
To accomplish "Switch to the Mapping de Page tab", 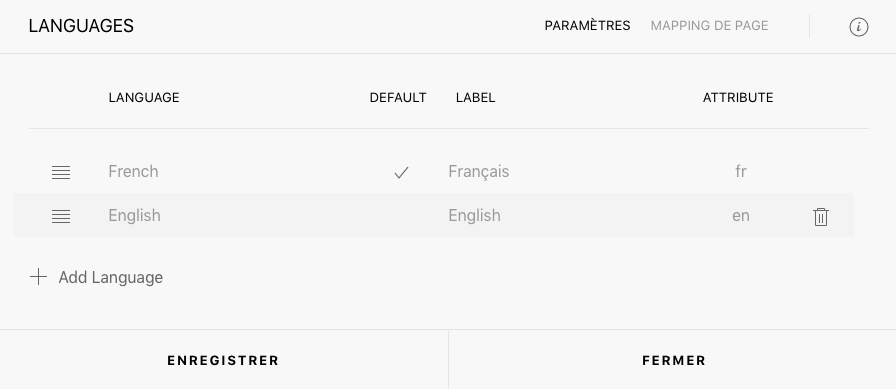I will point(709,26).
